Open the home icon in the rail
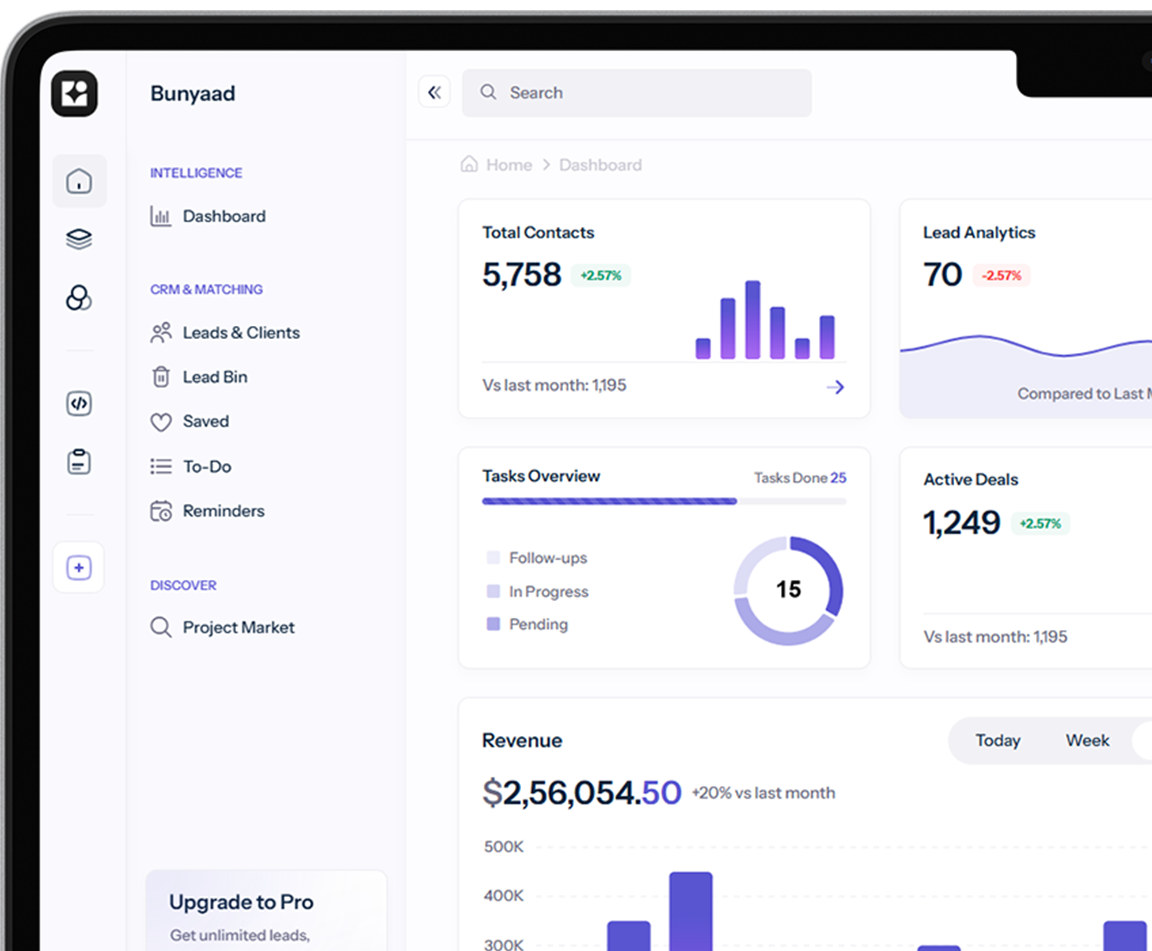The image size is (1152, 951). (79, 181)
